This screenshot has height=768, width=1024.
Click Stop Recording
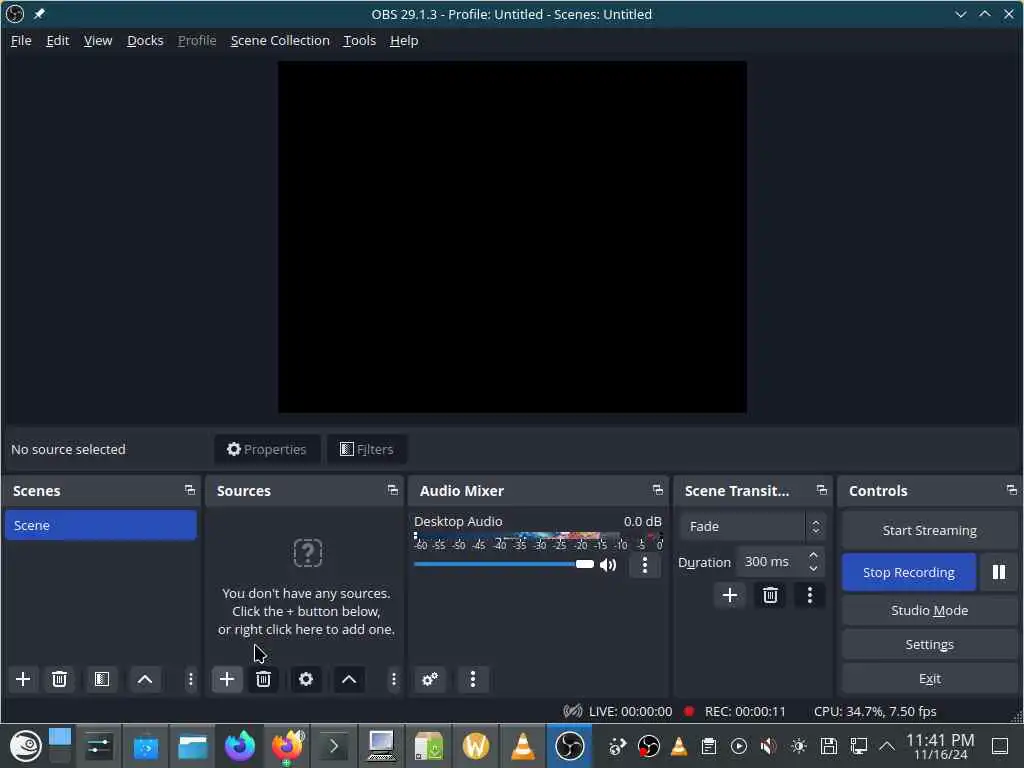point(909,572)
